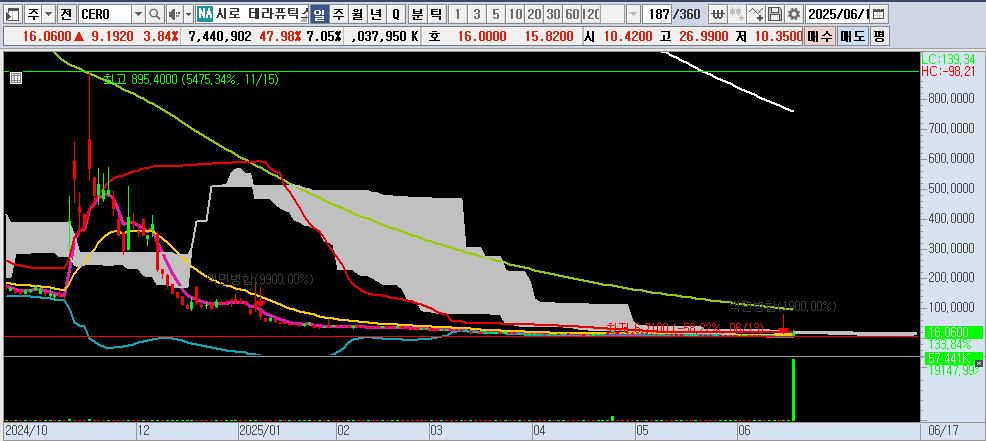Click the 최고 895.4000 high label

pos(191,79)
